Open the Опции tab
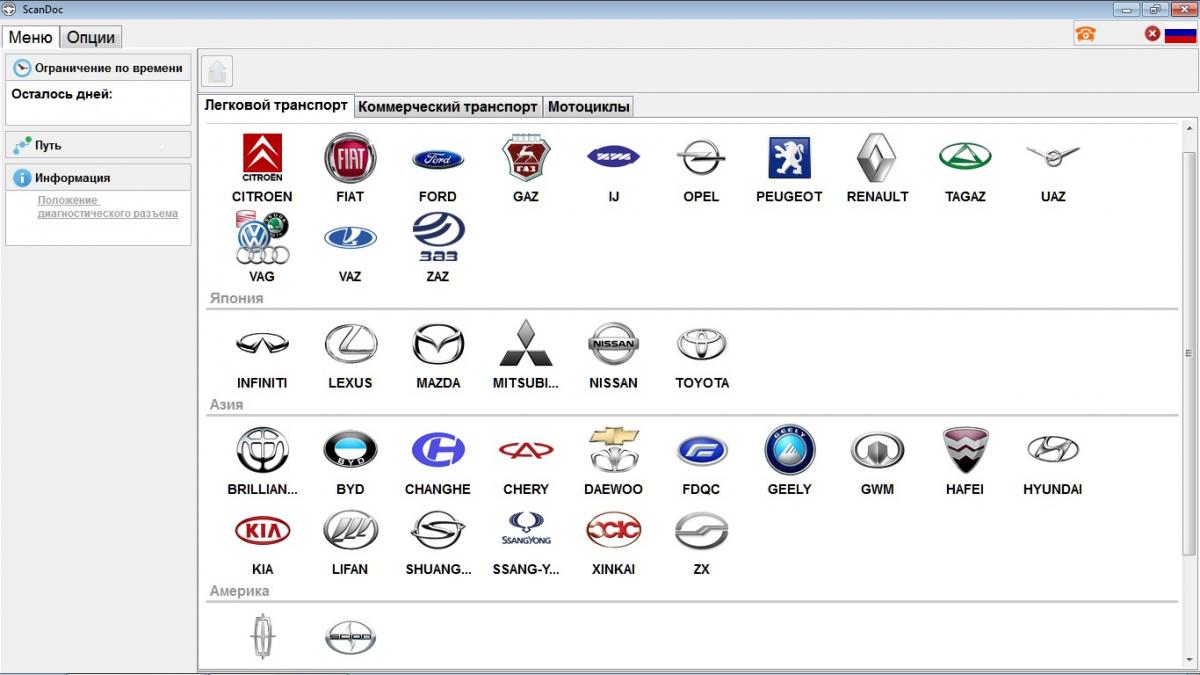The image size is (1200, 675). coord(91,37)
